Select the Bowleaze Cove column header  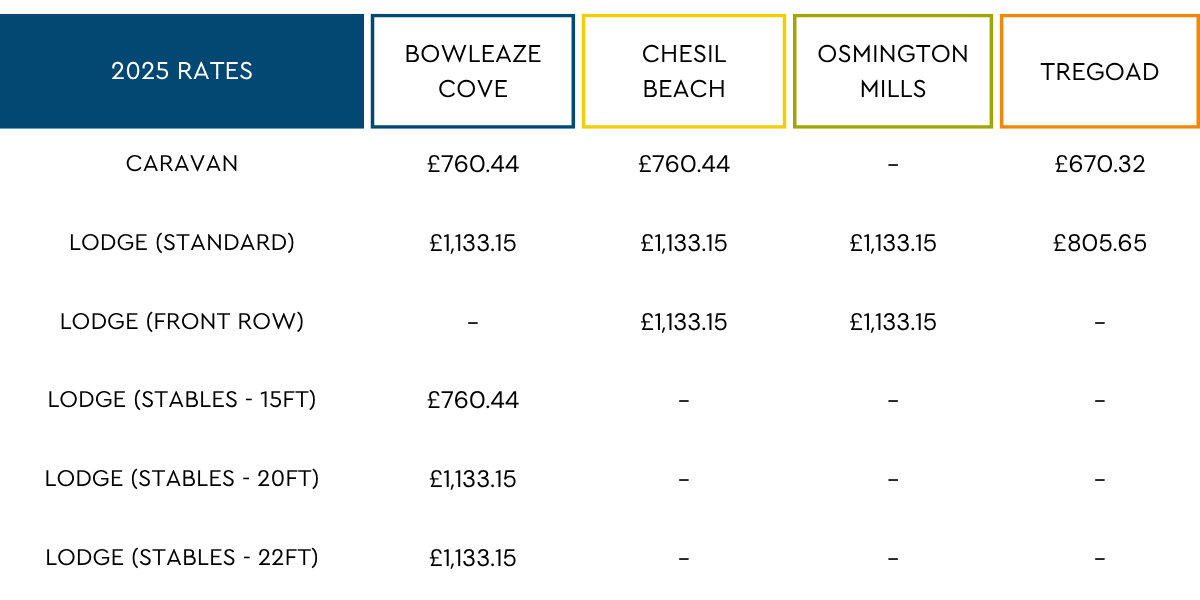[x=473, y=71]
